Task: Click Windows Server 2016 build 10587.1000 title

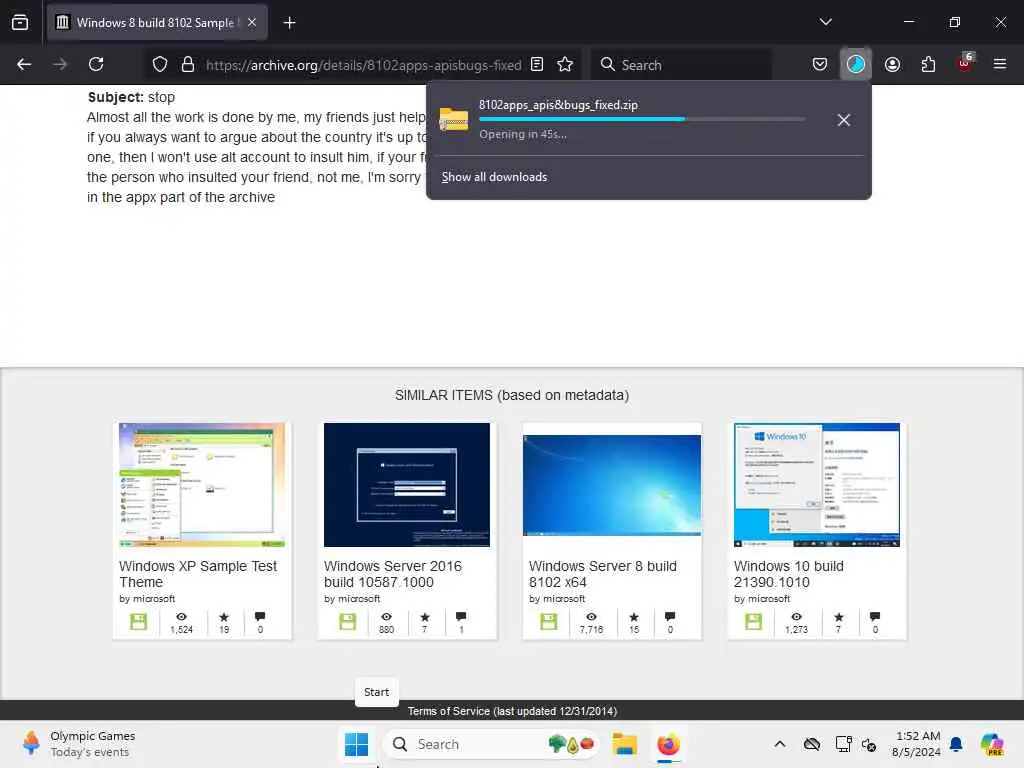Action: (x=392, y=574)
